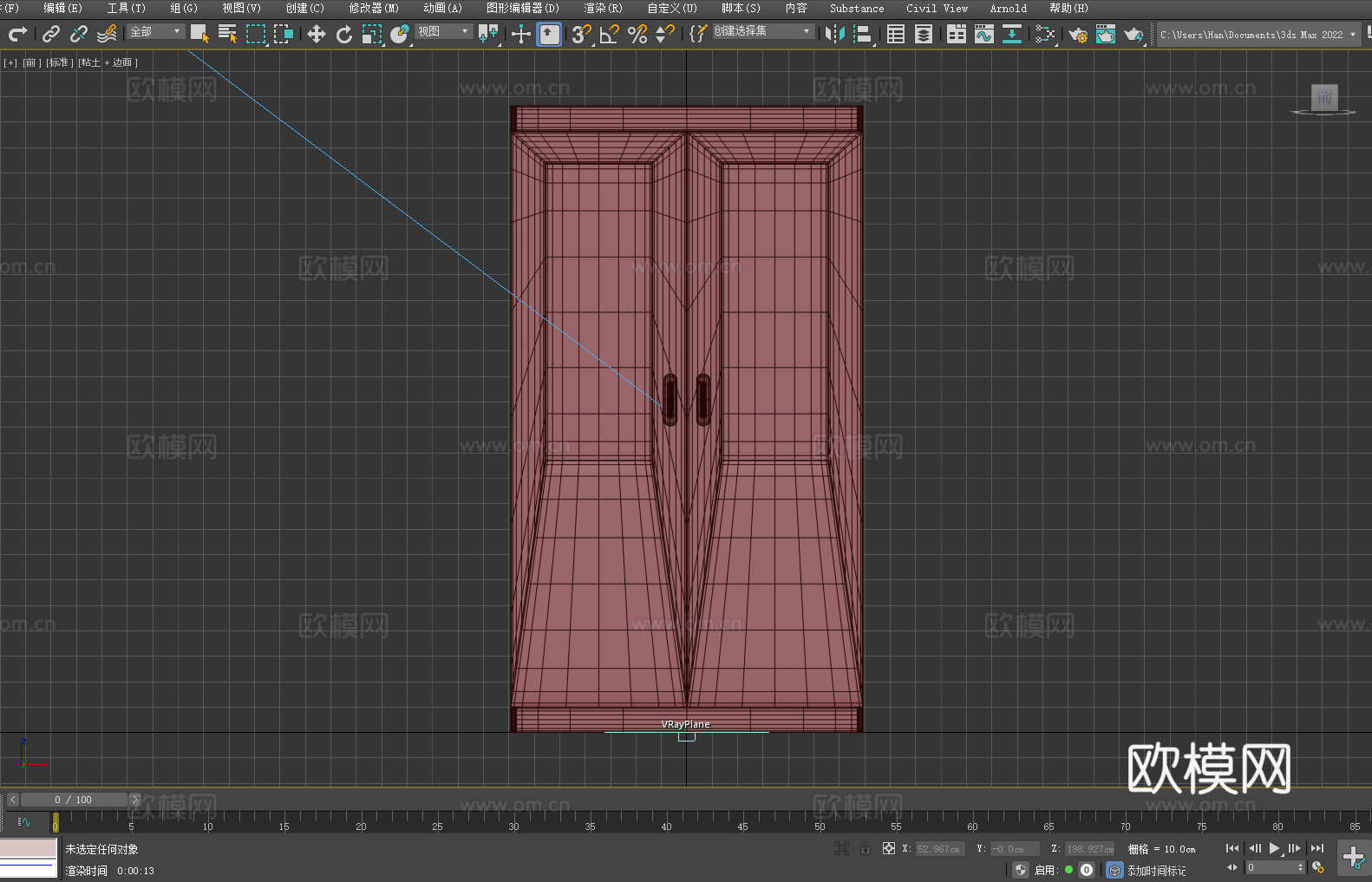Open Arnold menu
The image size is (1372, 882).
(x=1009, y=8)
